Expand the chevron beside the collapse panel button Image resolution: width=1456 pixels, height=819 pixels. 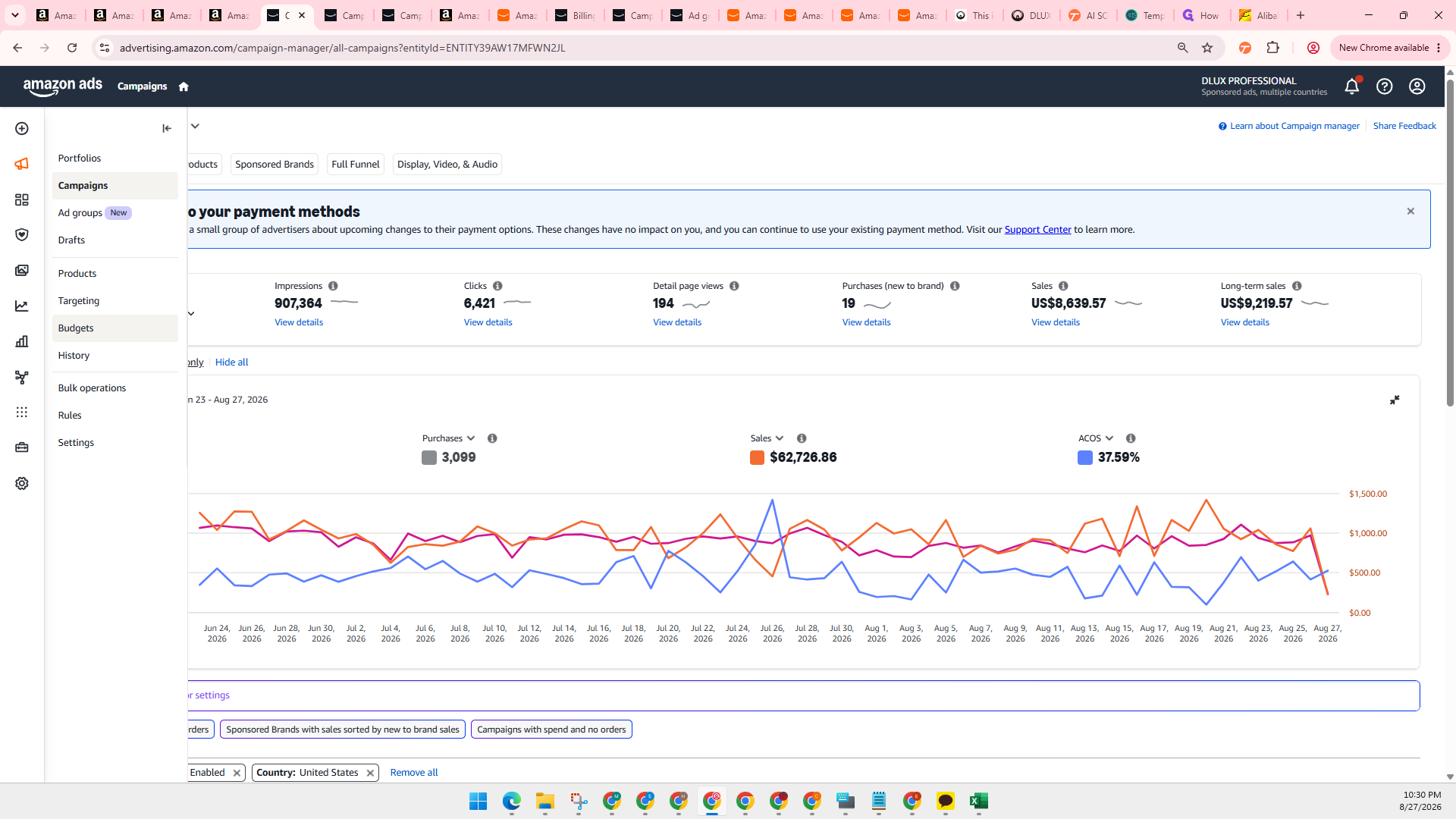click(x=195, y=126)
